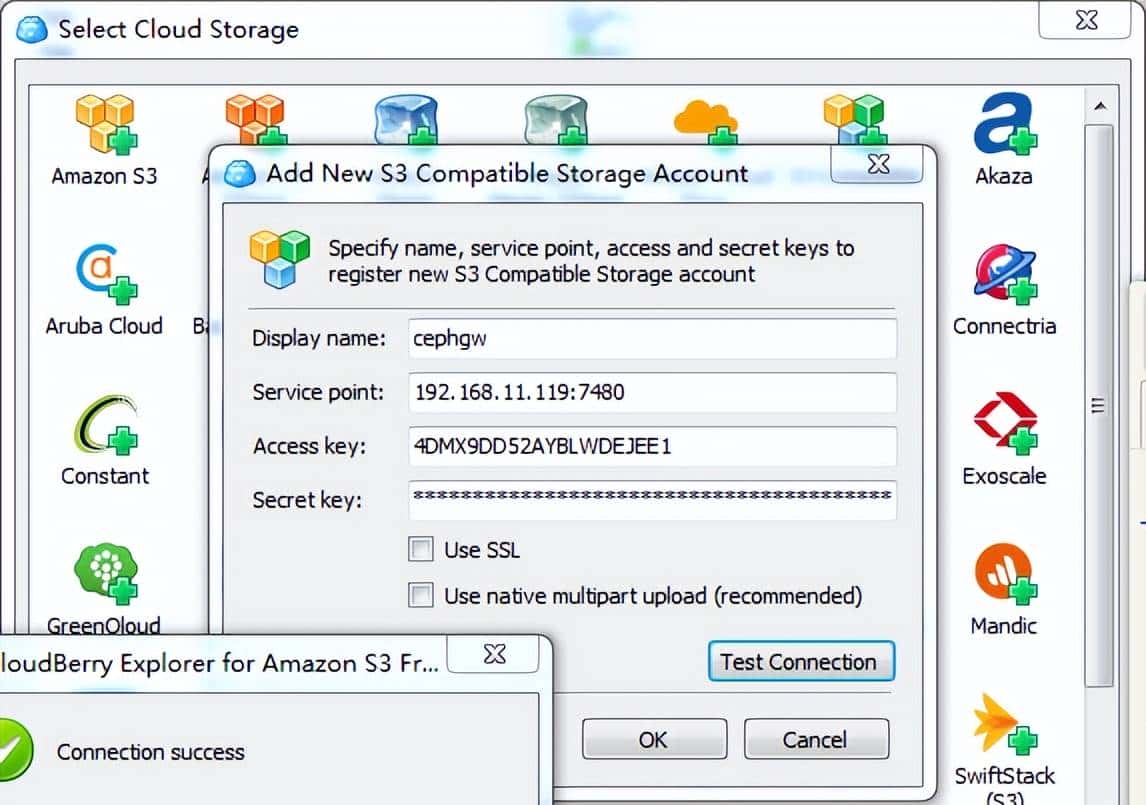Viewport: 1146px width, 805px height.
Task: Select the GreenQloud provider icon
Action: pyautogui.click(x=104, y=570)
